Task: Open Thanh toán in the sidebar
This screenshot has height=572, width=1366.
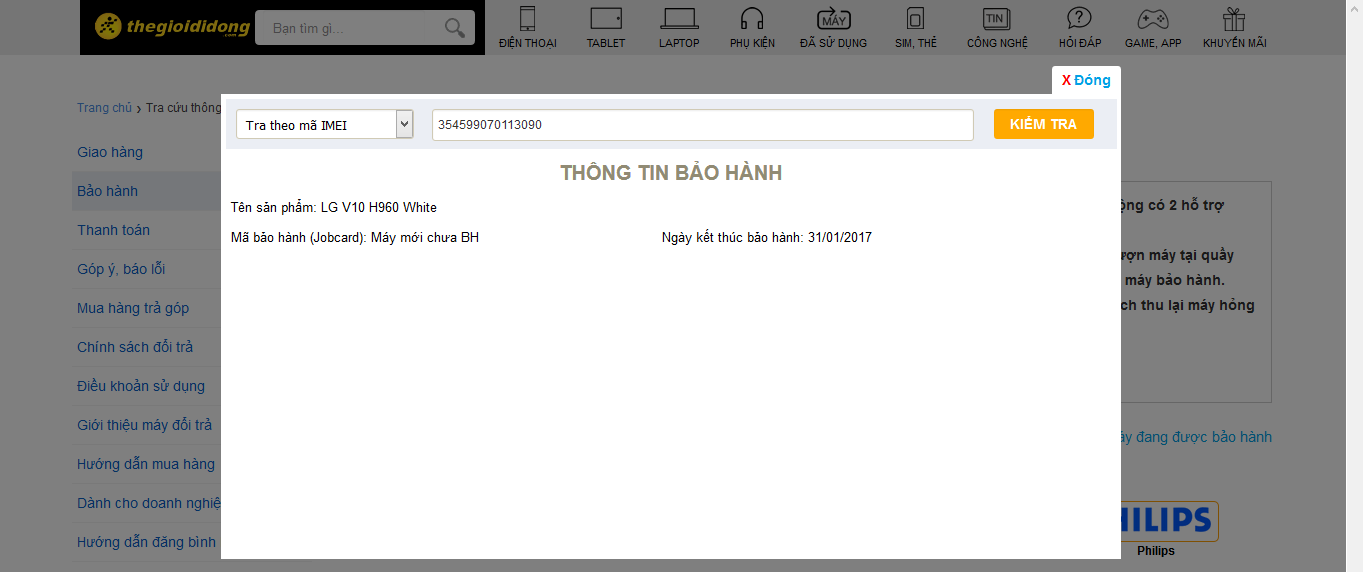Action: 113,230
